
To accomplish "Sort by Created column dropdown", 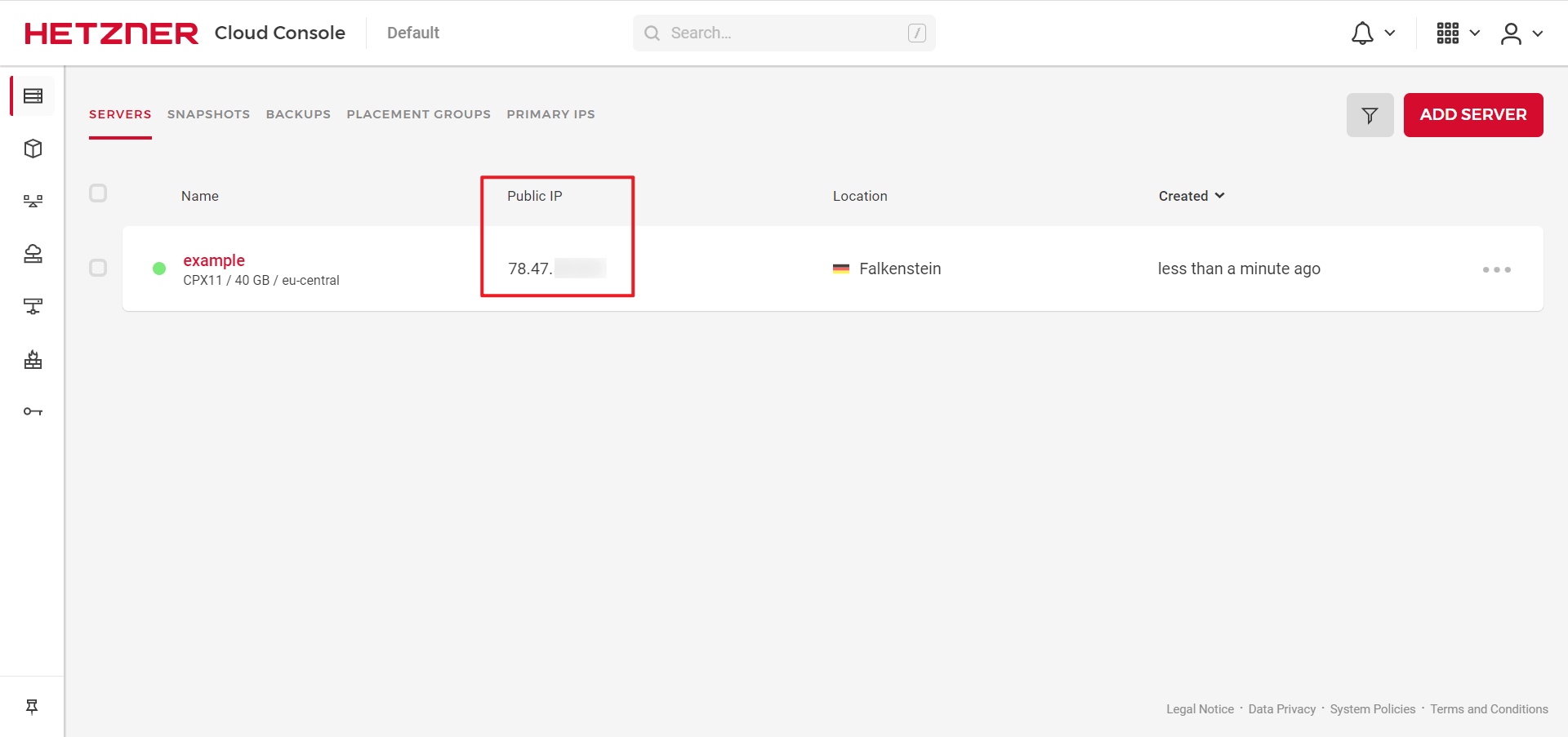I will (x=1192, y=196).
